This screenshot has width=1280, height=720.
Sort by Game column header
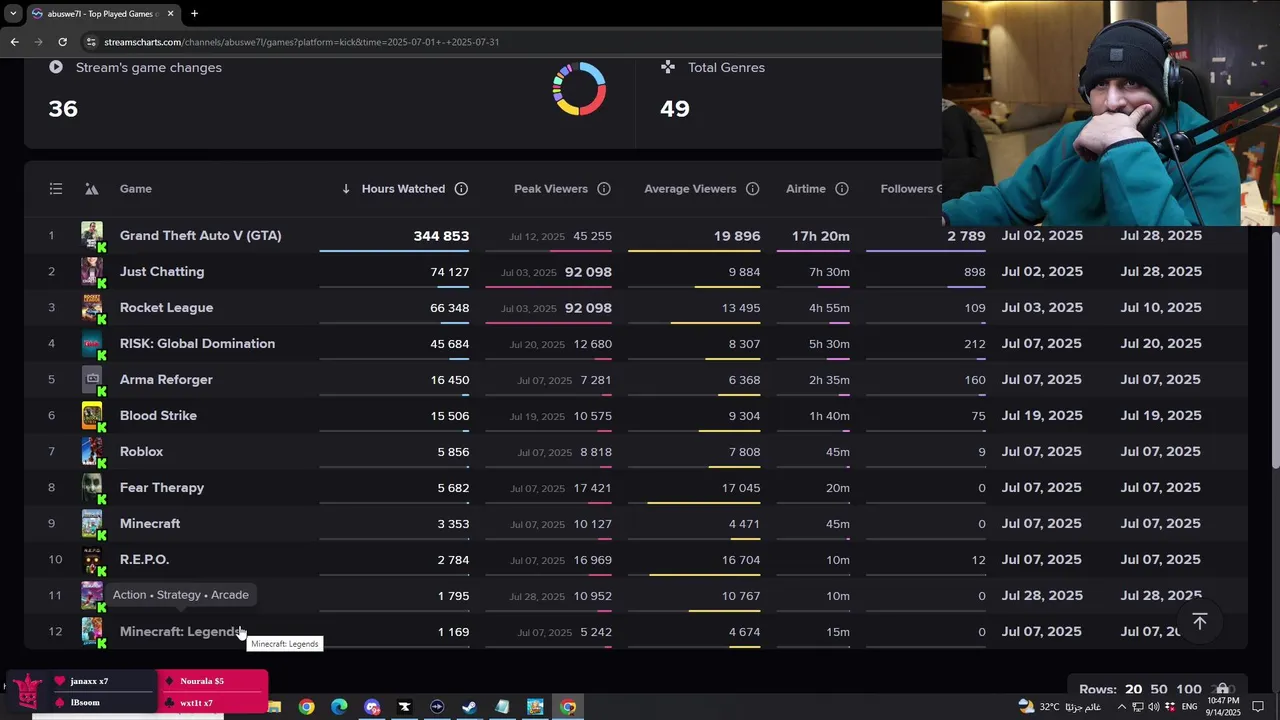point(136,189)
